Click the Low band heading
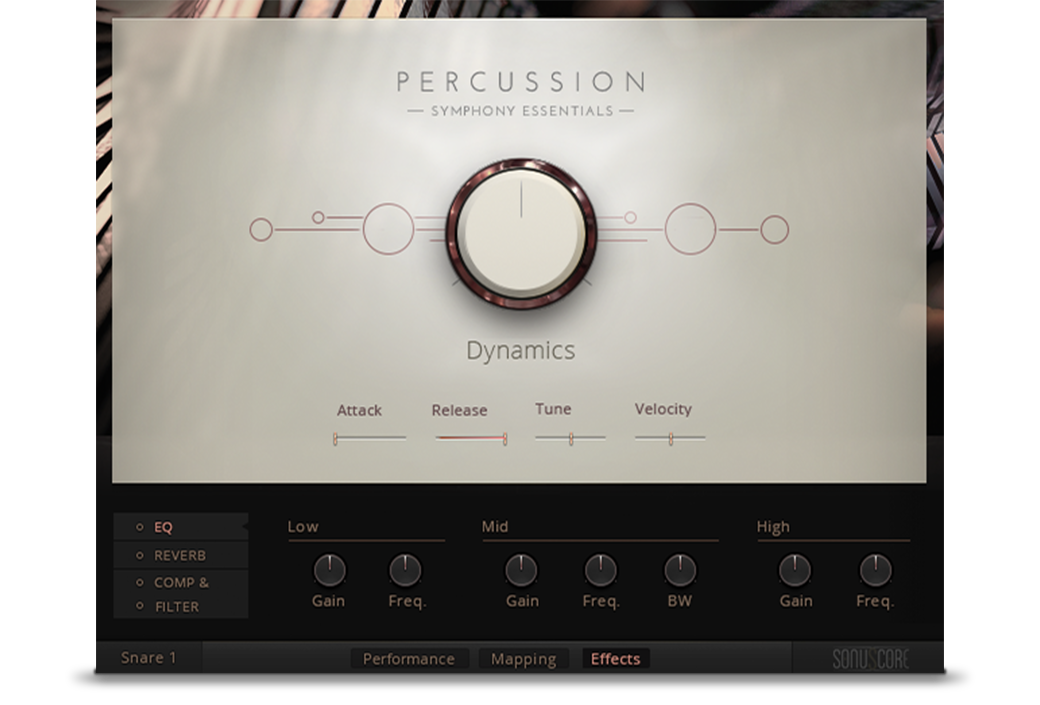The image size is (1040, 705). click(303, 527)
